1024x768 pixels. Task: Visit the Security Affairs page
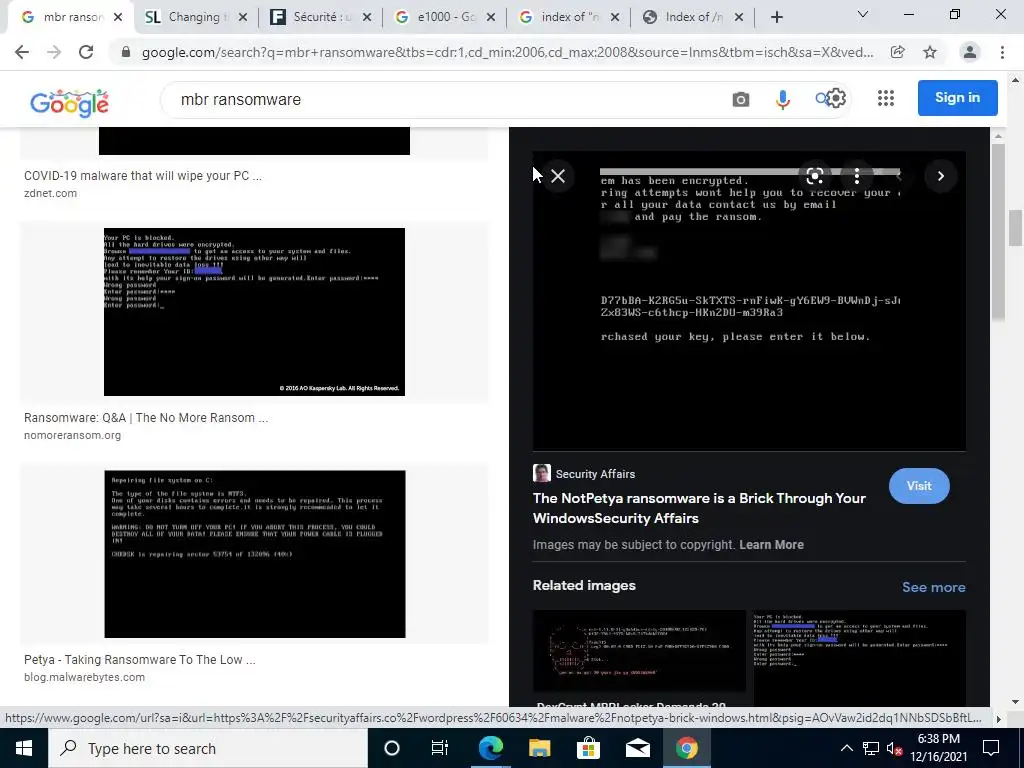pyautogui.click(x=919, y=486)
